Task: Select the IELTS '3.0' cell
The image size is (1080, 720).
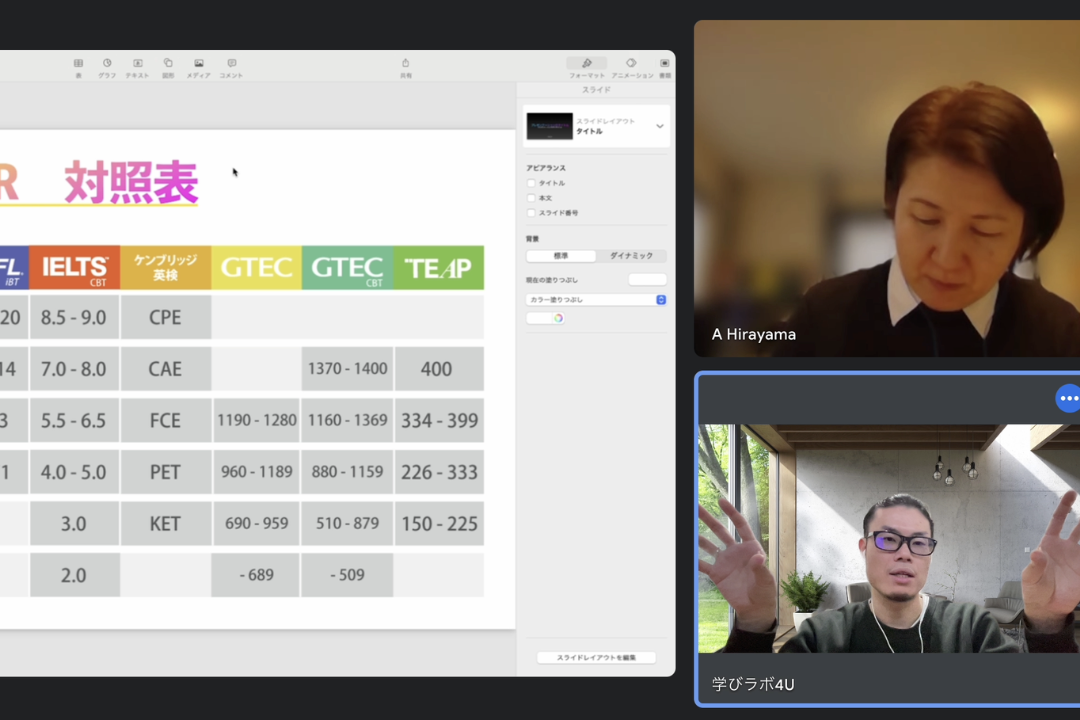Action: pyautogui.click(x=74, y=524)
